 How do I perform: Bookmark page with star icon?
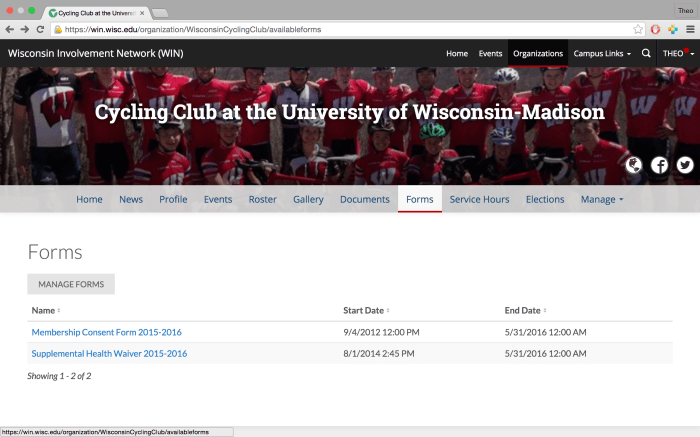(638, 29)
